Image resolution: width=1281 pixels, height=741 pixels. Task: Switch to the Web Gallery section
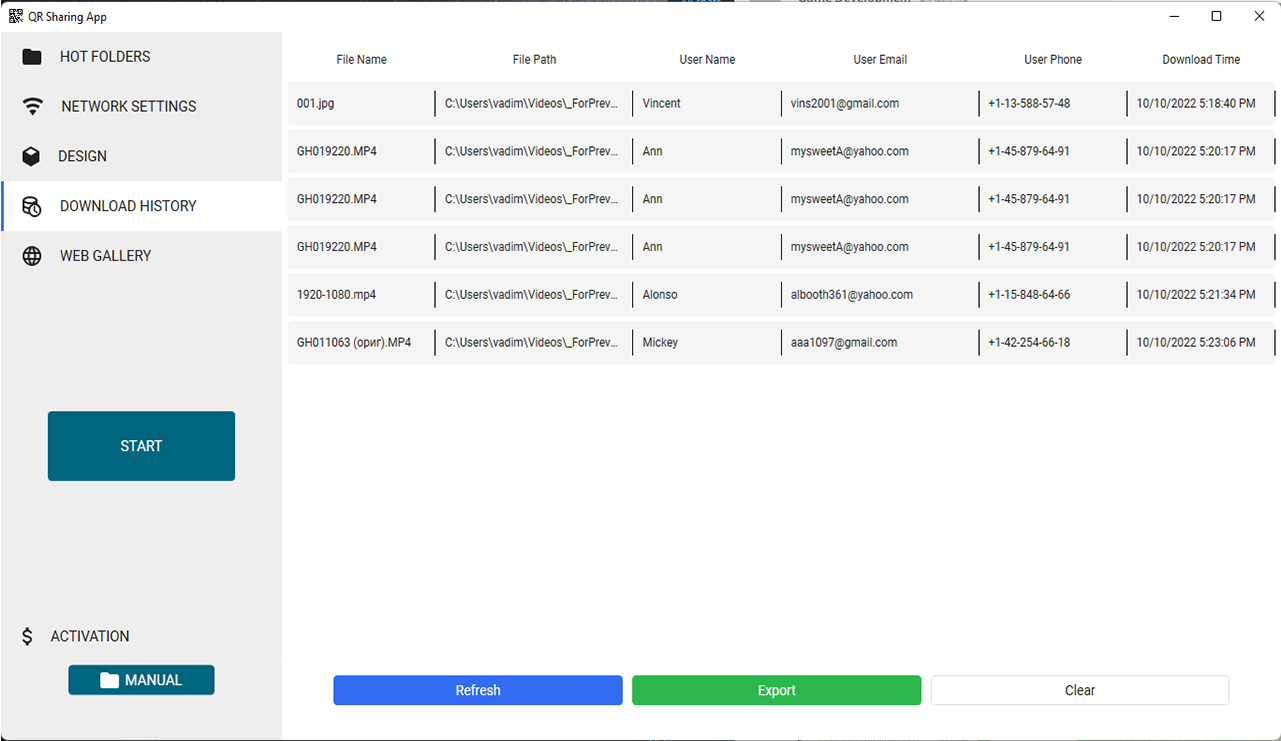pos(105,256)
